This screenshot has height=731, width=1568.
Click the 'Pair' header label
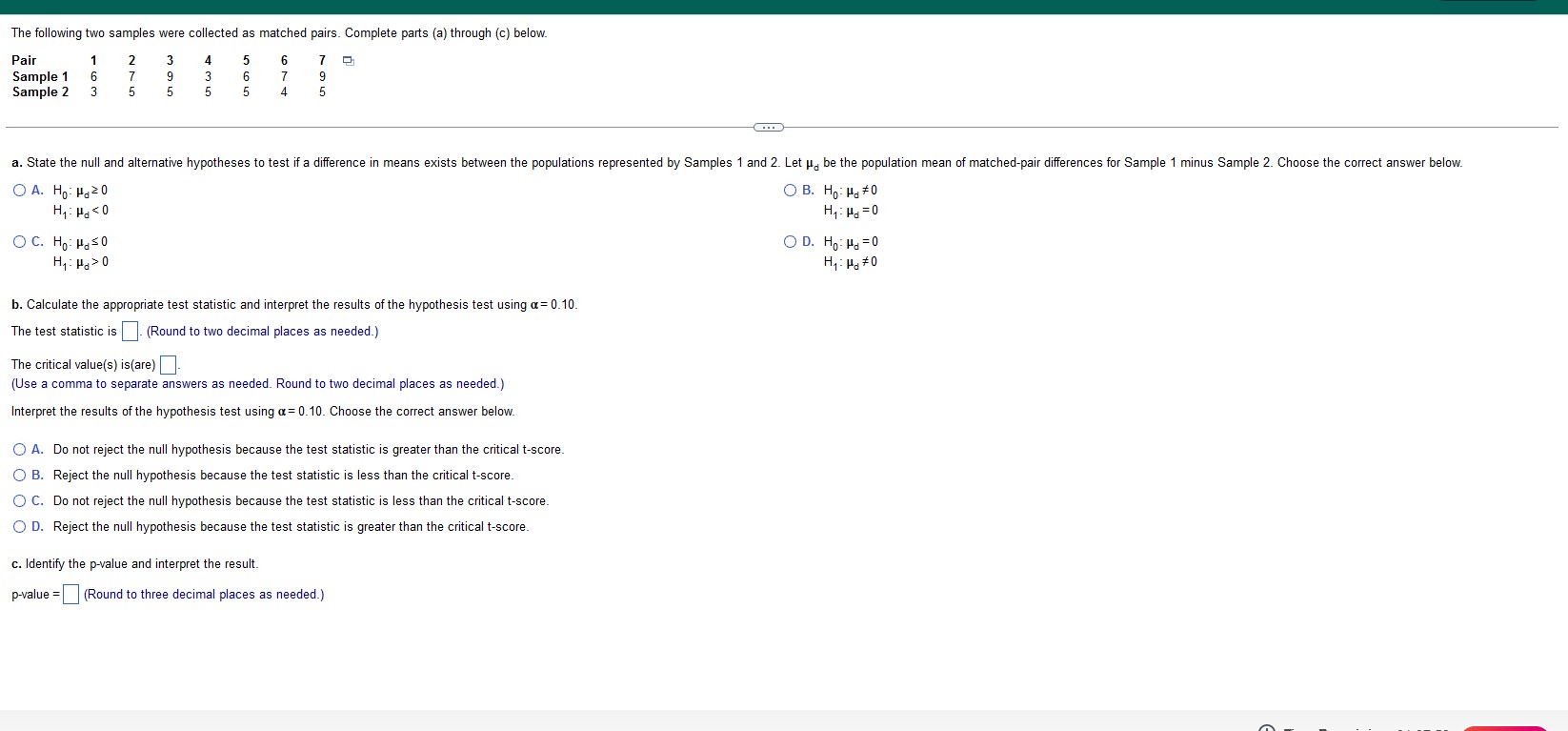coord(24,60)
